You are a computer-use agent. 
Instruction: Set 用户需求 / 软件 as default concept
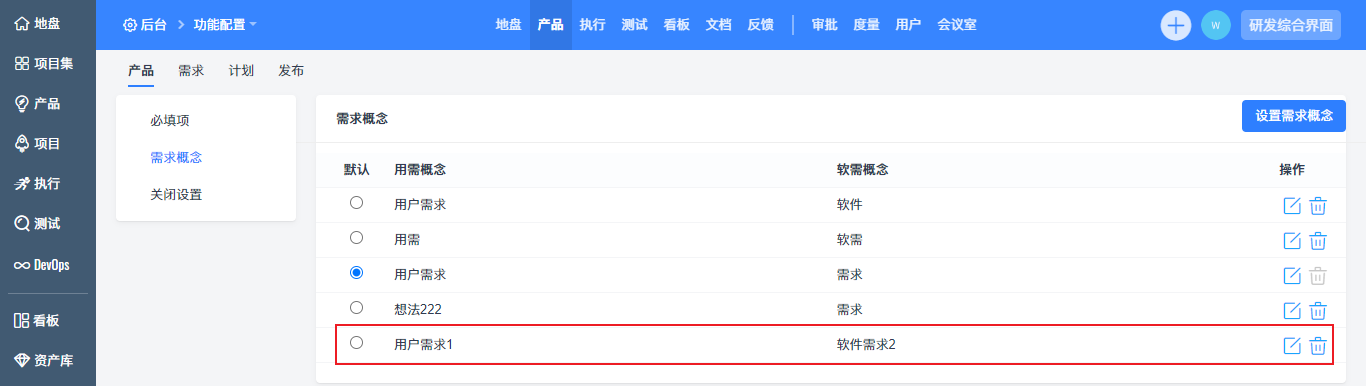pyautogui.click(x=357, y=203)
